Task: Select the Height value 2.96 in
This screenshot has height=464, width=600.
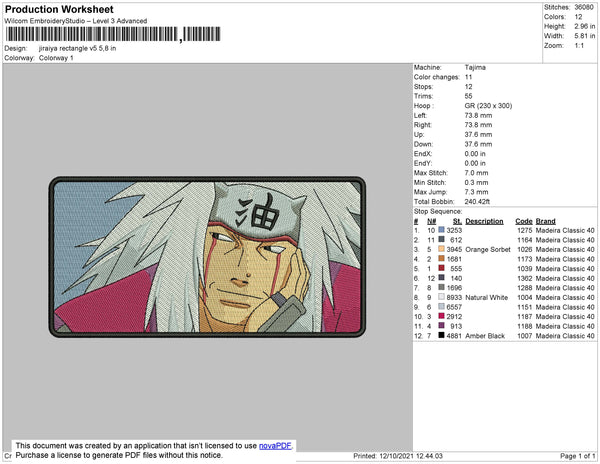Action: pyautogui.click(x=585, y=26)
